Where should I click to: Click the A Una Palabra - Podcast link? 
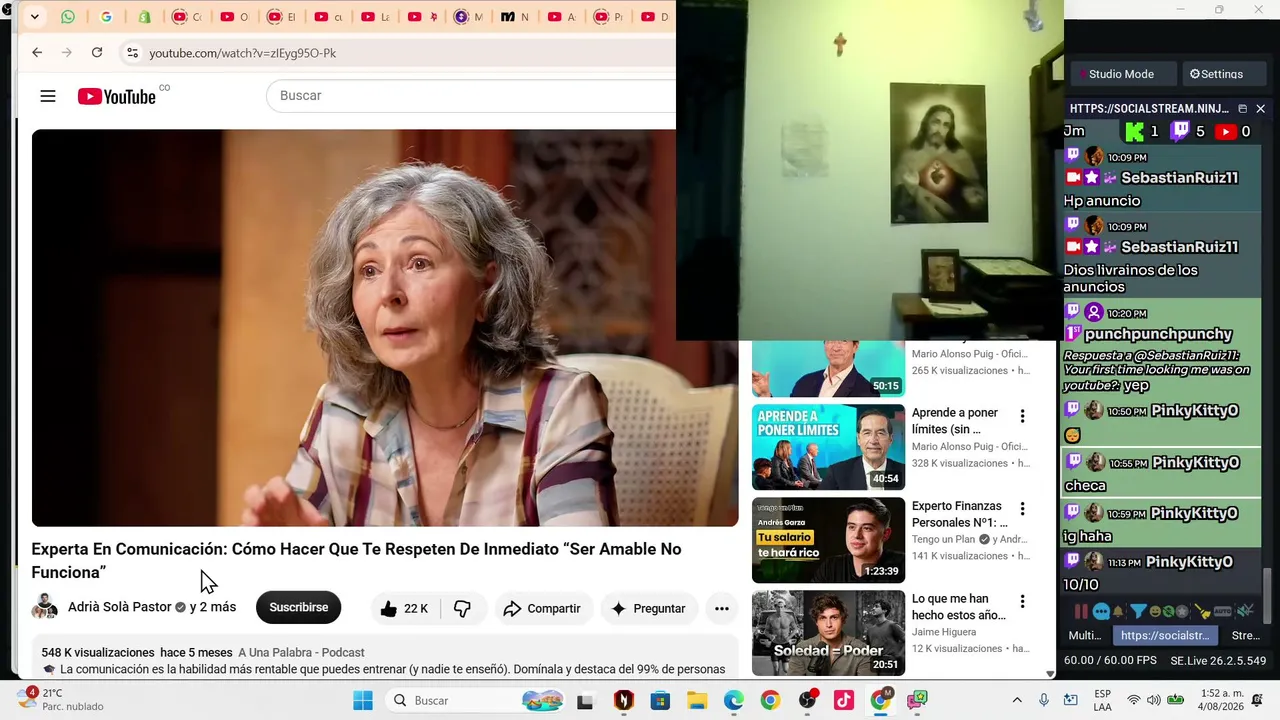301,652
